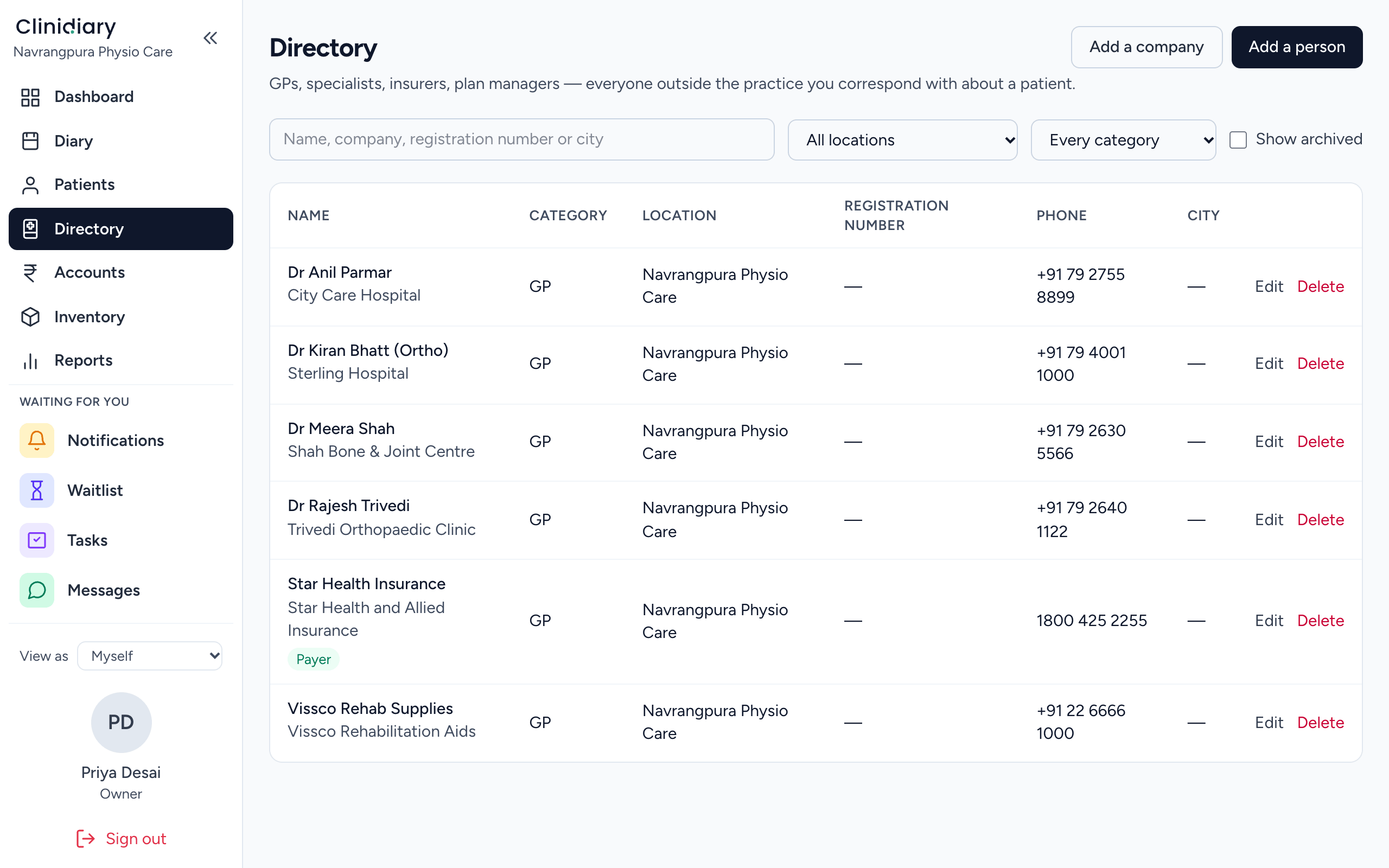Image resolution: width=1389 pixels, height=868 pixels.
Task: Toggle the Show archived checkbox
Action: tap(1238, 139)
